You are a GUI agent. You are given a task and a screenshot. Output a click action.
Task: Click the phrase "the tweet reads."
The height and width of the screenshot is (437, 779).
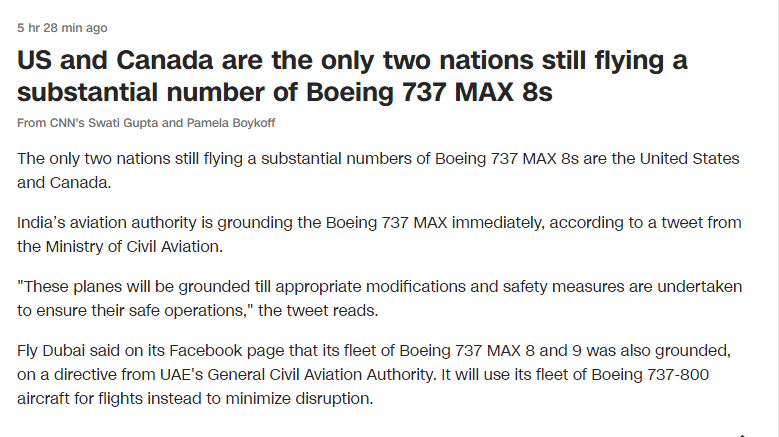(318, 310)
